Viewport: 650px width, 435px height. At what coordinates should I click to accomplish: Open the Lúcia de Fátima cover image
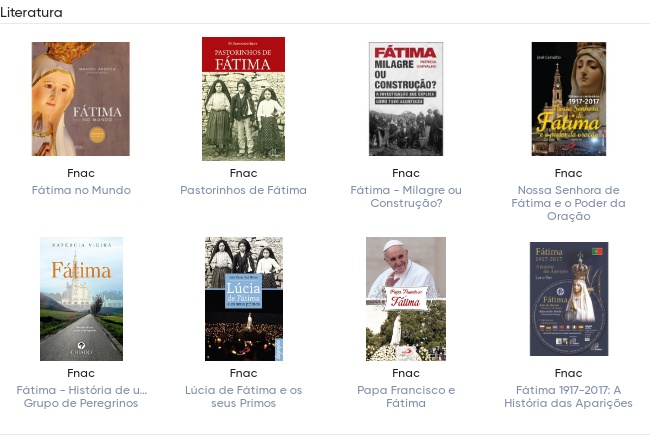(x=244, y=299)
